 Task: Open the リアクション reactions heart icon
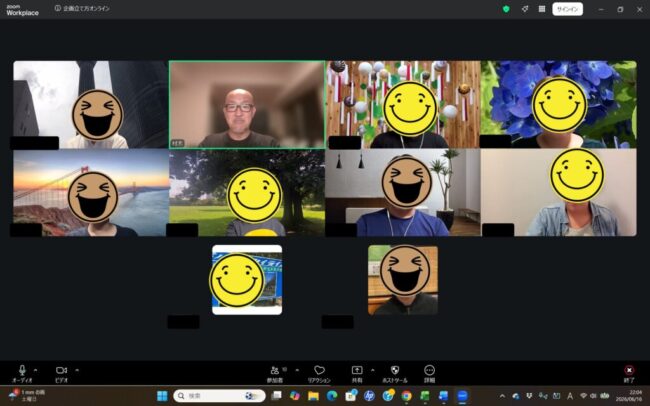coord(319,374)
